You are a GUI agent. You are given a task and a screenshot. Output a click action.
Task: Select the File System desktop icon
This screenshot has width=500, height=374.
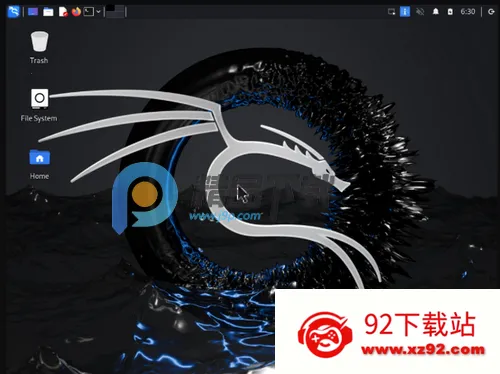point(39,105)
